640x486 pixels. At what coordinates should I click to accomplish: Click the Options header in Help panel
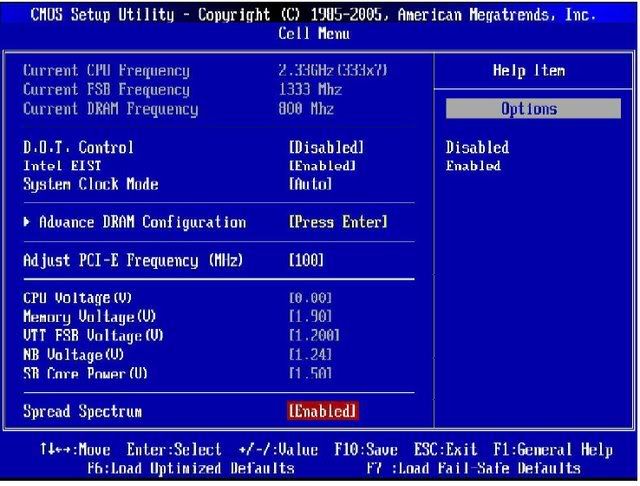tap(529, 108)
